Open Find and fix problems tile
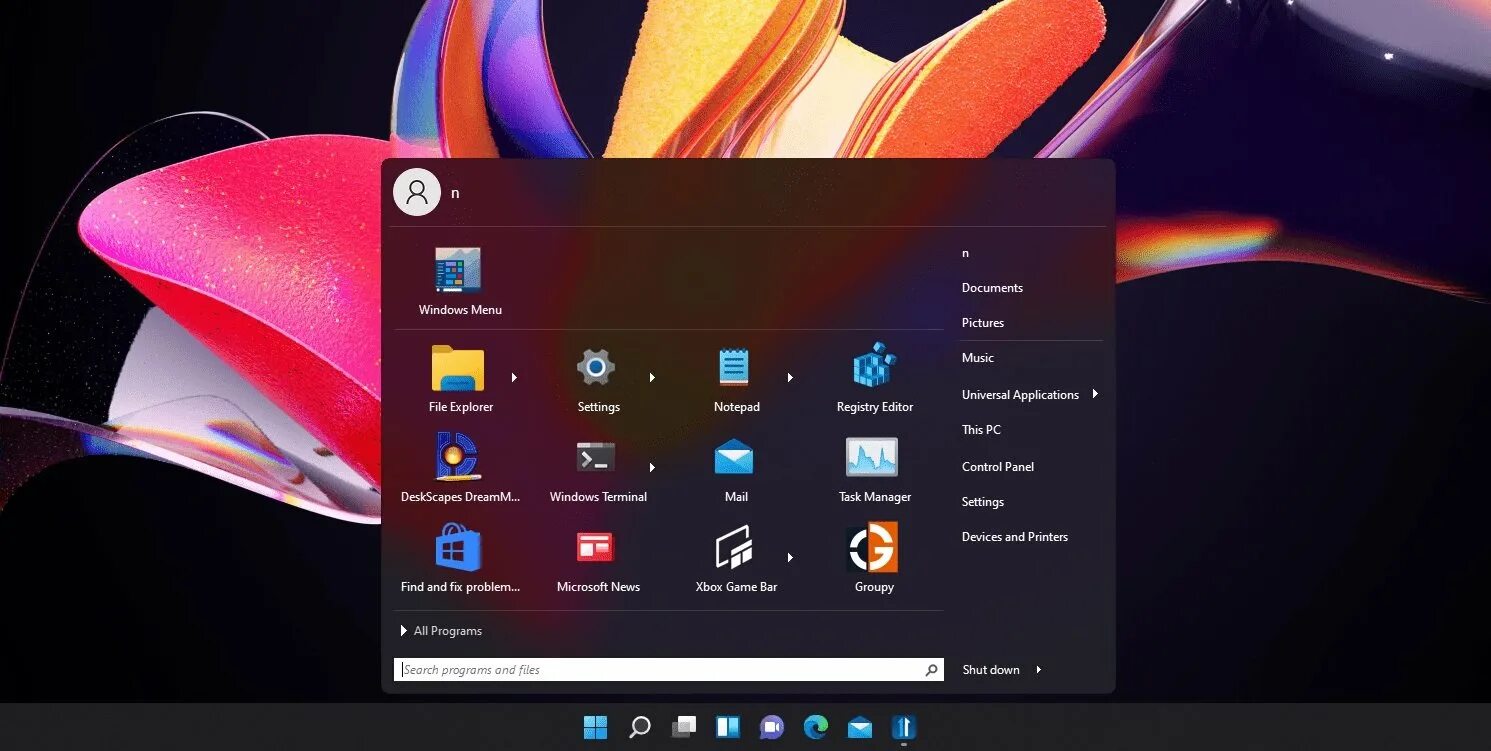 [x=460, y=558]
